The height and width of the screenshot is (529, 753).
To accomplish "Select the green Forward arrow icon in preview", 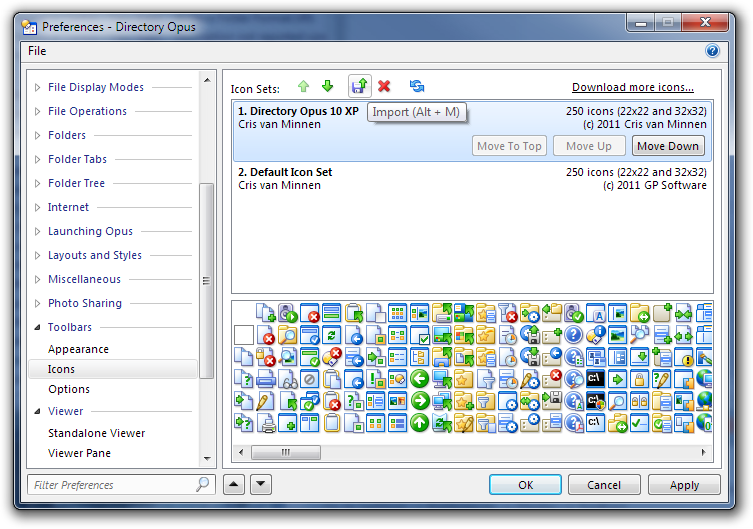I will 420,401.
